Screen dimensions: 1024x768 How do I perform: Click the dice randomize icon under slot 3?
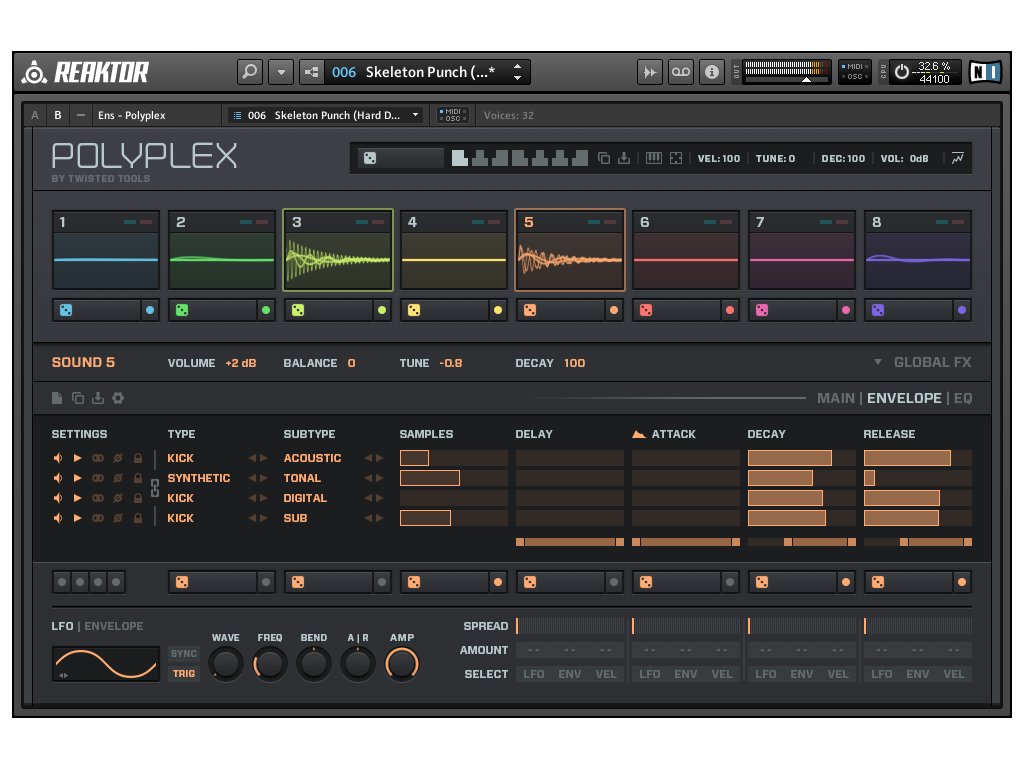[x=298, y=311]
